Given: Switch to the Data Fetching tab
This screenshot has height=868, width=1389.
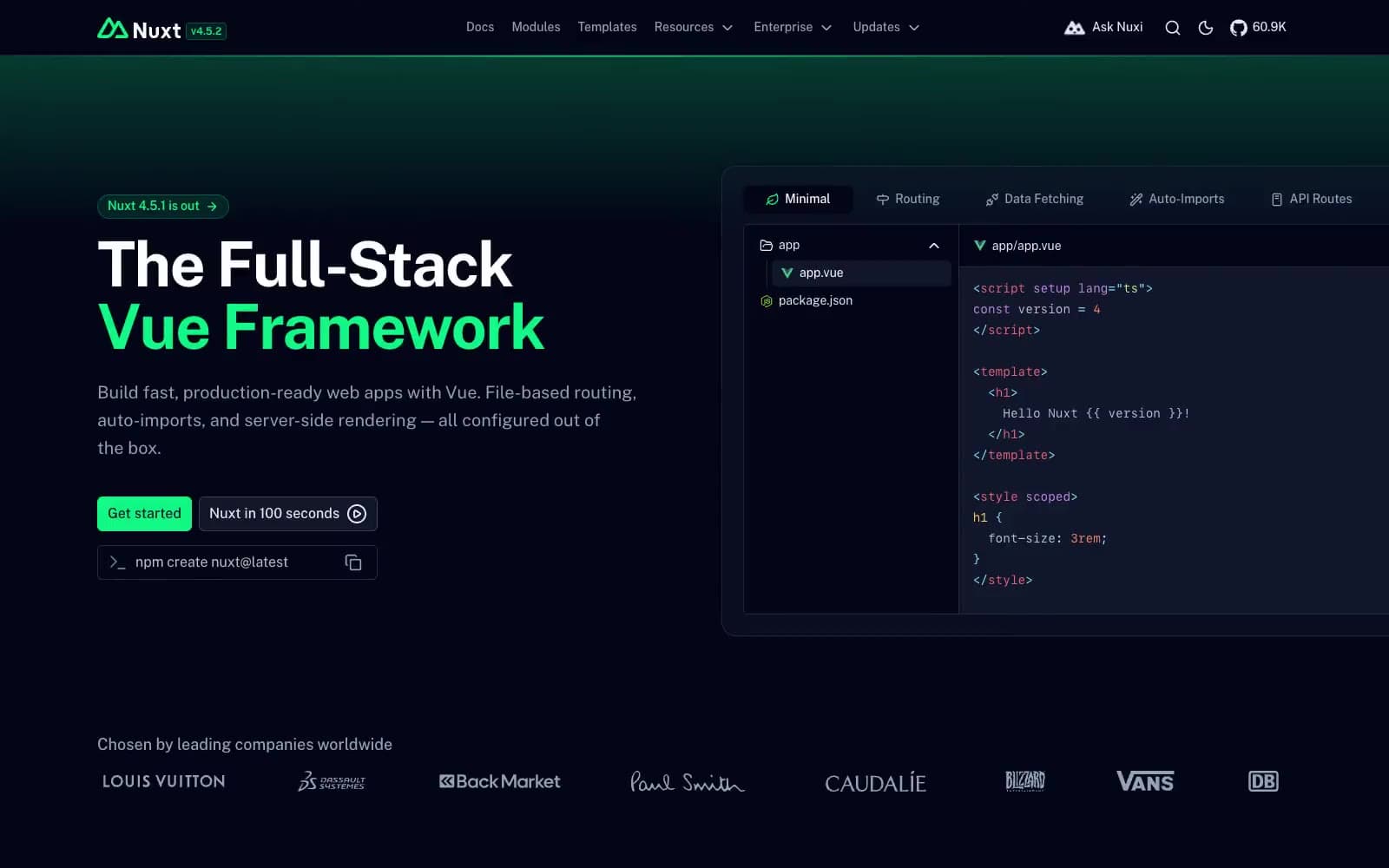Looking at the screenshot, I should (x=1035, y=199).
